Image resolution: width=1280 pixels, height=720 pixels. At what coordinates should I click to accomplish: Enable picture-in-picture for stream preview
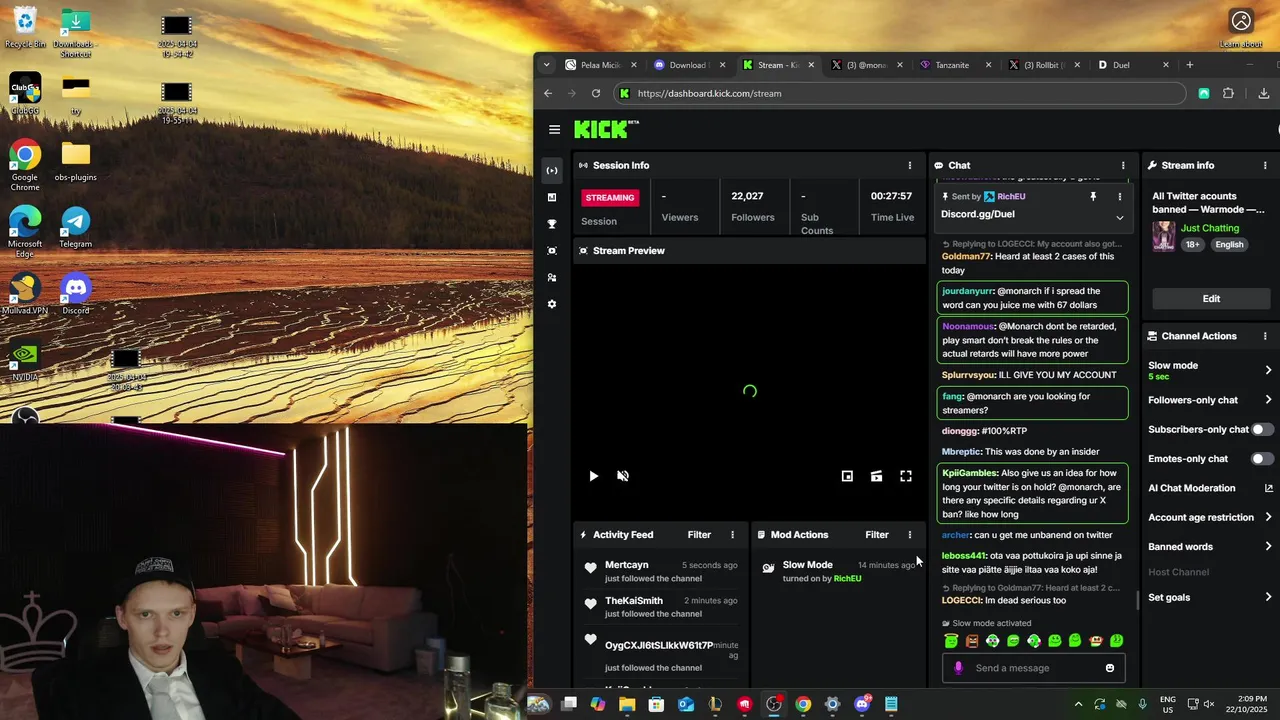[847, 476]
